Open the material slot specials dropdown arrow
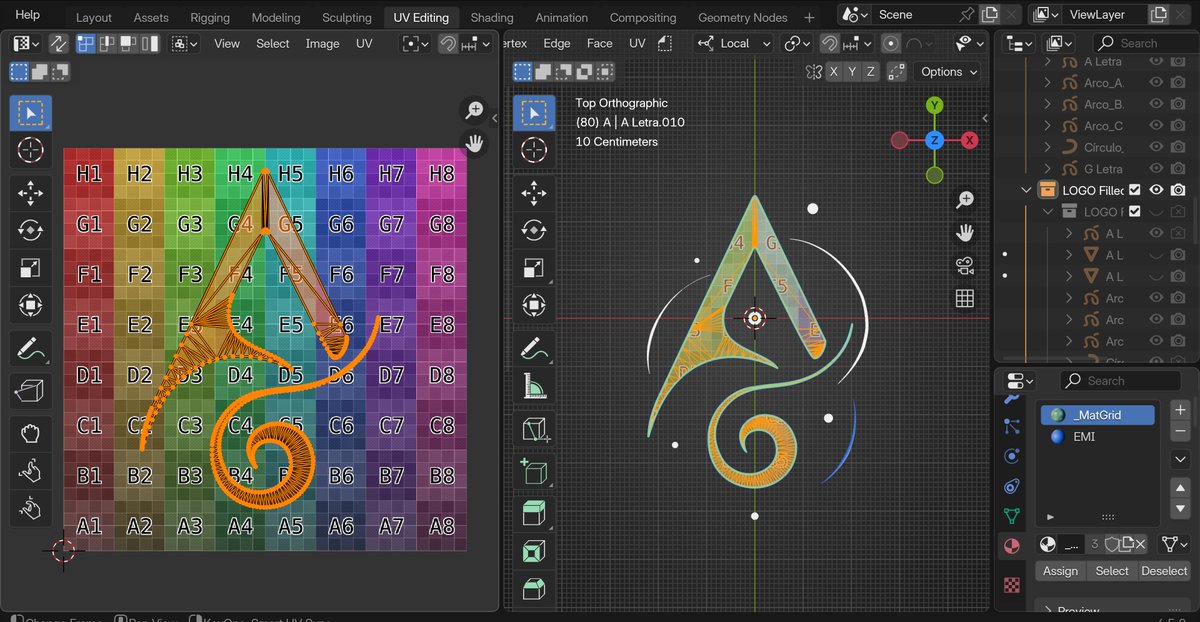The width and height of the screenshot is (1200, 622). (x=1180, y=459)
